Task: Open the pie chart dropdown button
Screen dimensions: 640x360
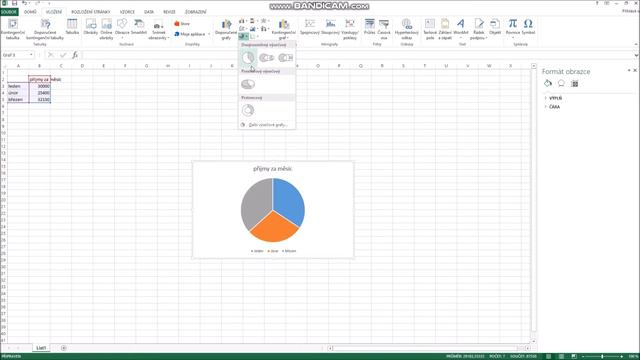Action: coord(244,37)
